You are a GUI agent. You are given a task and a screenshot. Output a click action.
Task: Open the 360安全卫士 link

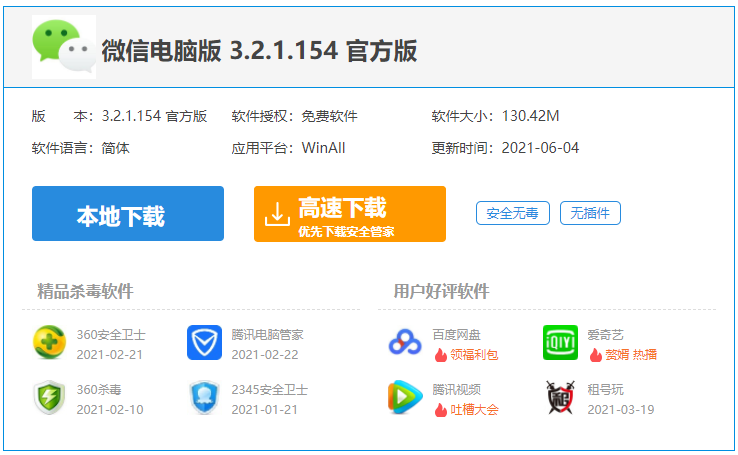coord(111,335)
